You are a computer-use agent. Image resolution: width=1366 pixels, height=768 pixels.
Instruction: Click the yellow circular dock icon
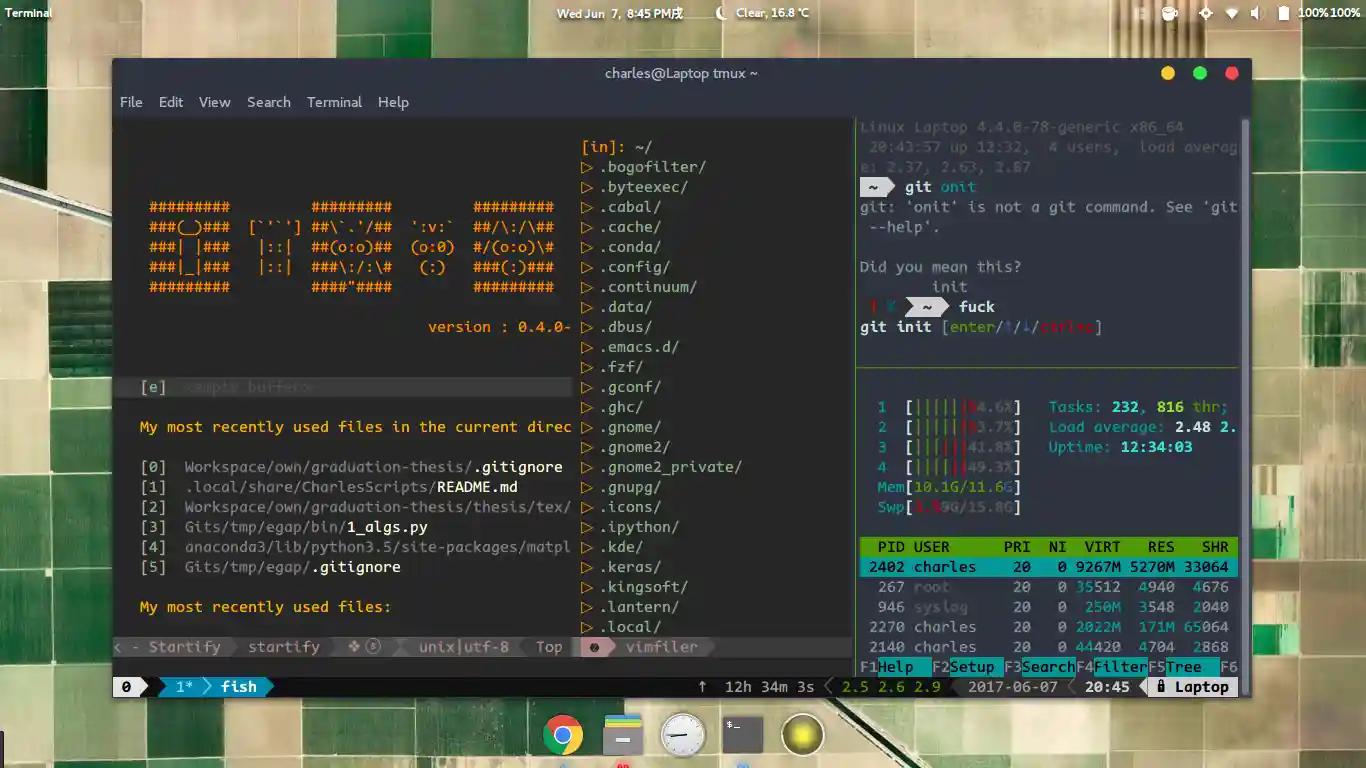802,735
